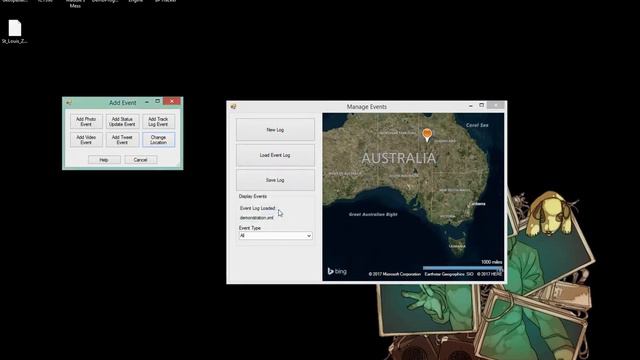
Task: Click the Manage Events title bar
Action: tap(367, 107)
